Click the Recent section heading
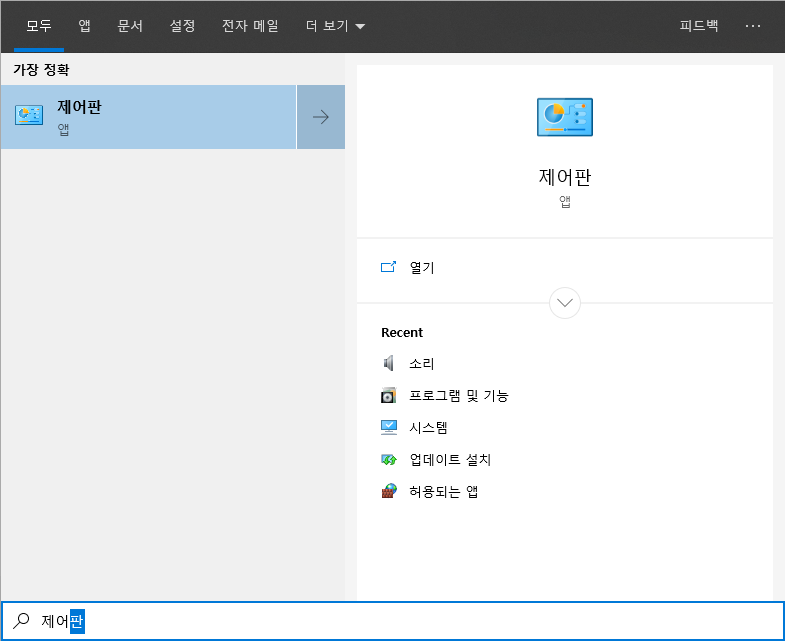Image resolution: width=785 pixels, height=641 pixels. pos(402,333)
